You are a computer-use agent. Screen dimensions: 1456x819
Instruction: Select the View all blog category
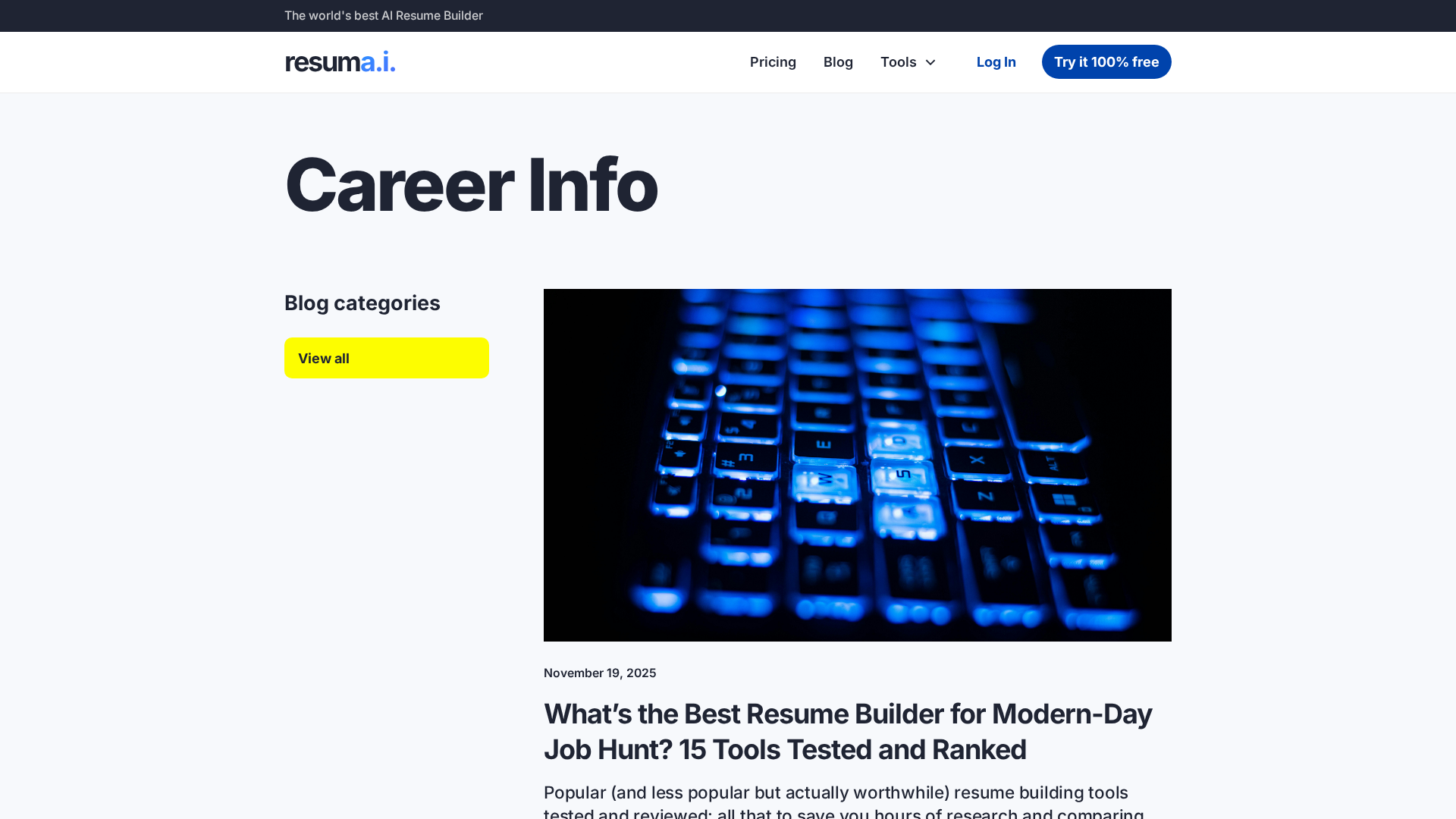click(386, 358)
